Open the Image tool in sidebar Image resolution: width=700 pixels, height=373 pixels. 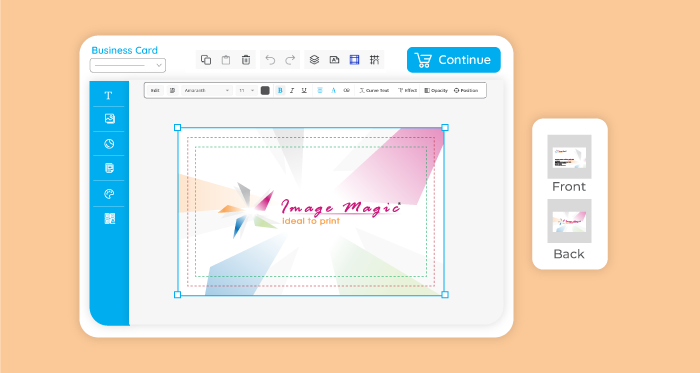coord(109,119)
